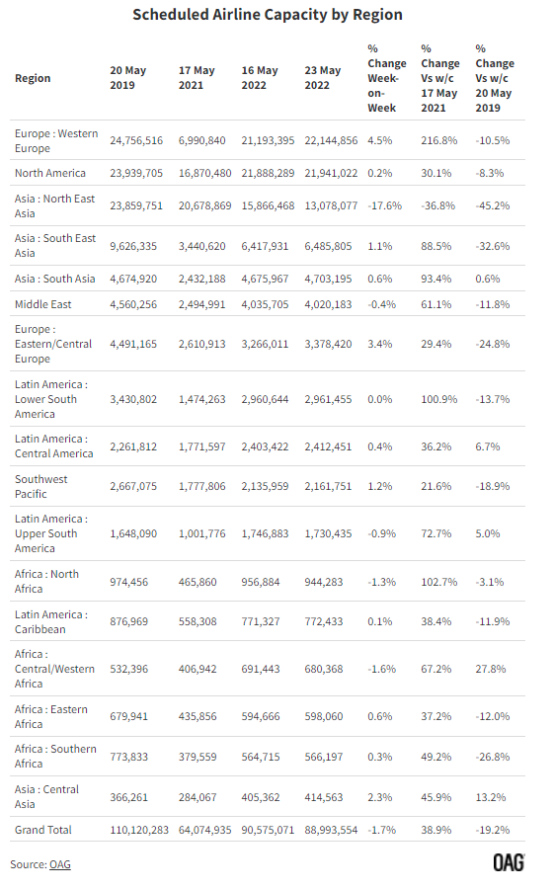Screen dimensions: 554x890
Task: Click the Scheduled Airline Capacity by Region title
Action: pyautogui.click(x=267, y=15)
